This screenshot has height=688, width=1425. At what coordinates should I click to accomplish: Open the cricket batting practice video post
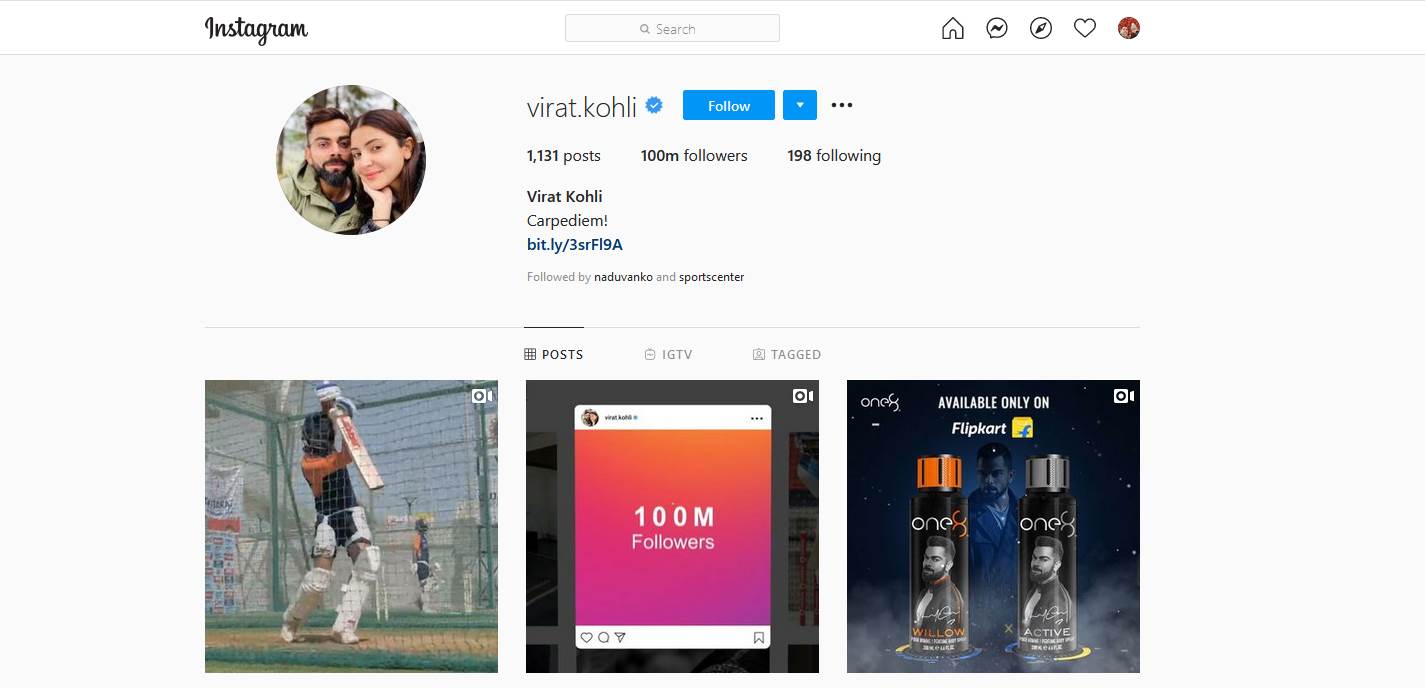pyautogui.click(x=351, y=526)
